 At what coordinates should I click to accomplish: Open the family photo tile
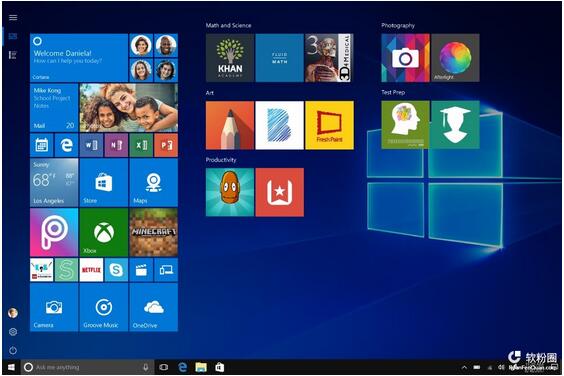(129, 108)
